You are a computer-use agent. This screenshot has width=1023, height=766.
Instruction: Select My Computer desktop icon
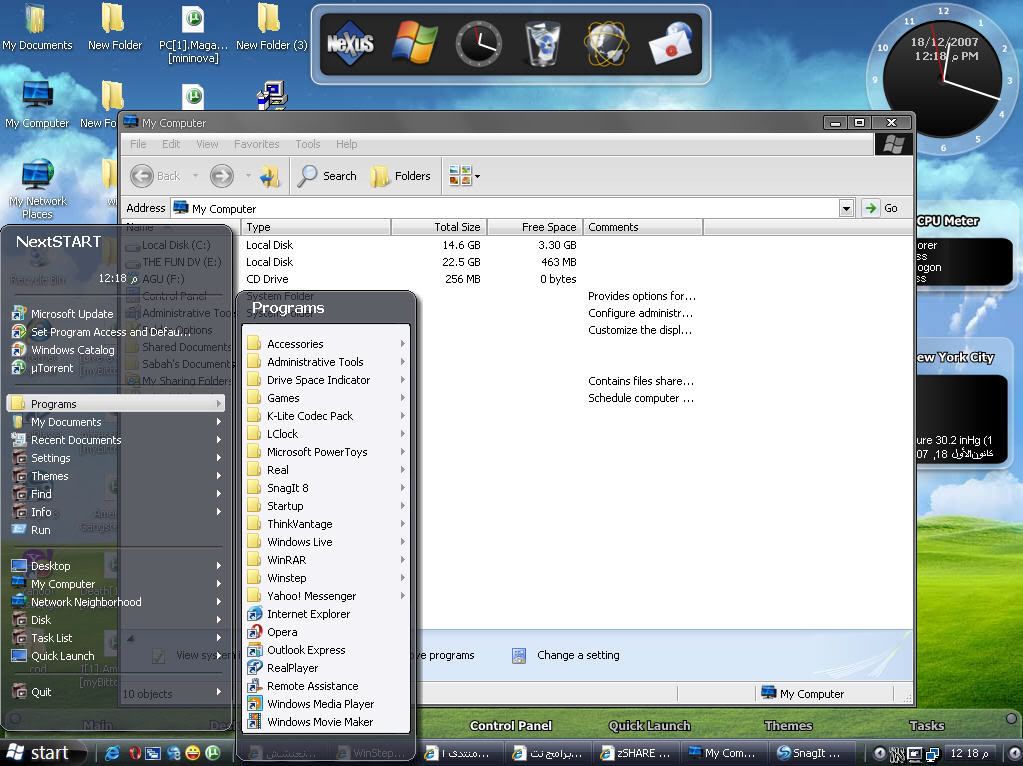tap(37, 105)
